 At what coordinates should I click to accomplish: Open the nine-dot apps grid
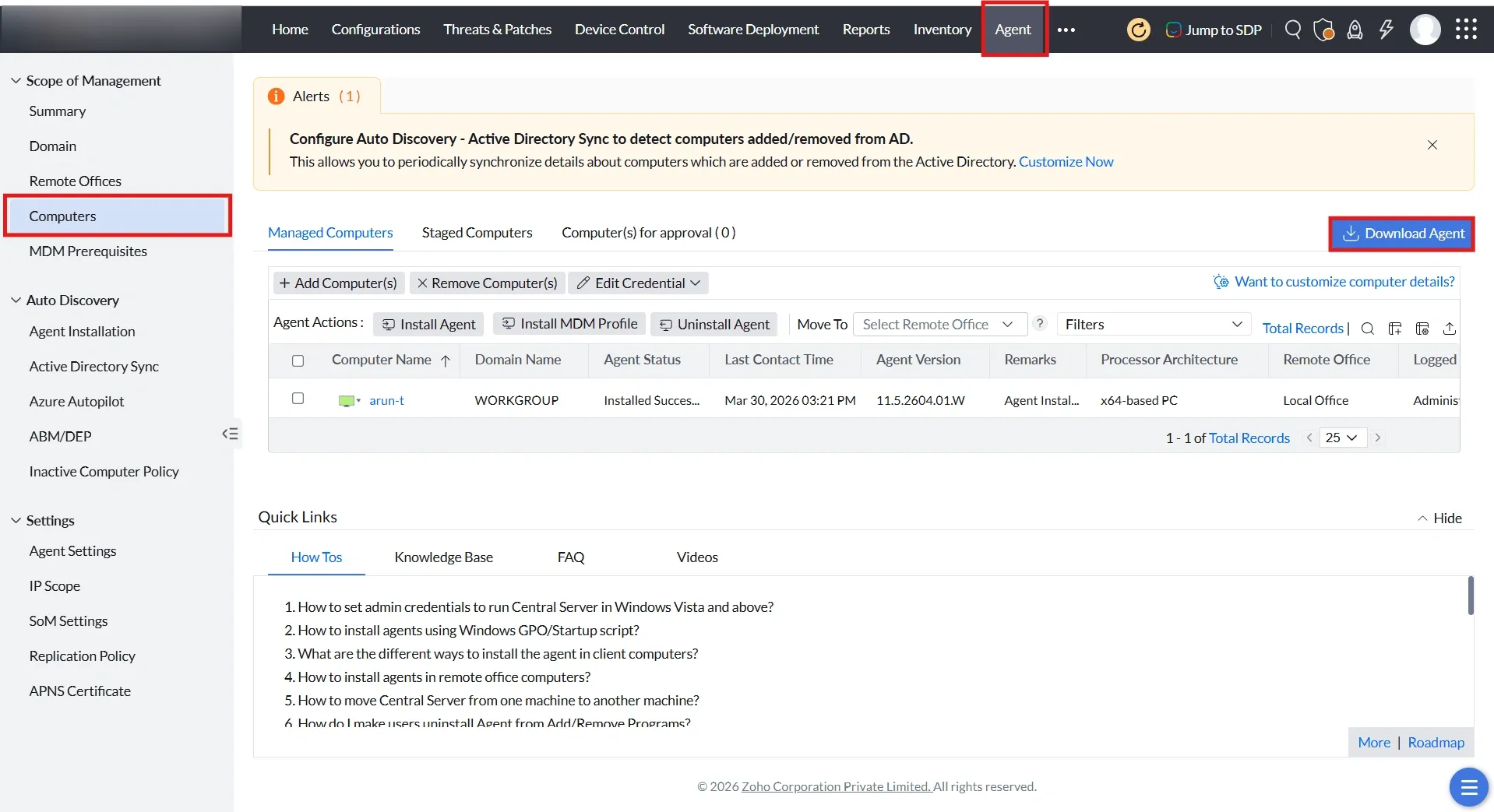[1467, 30]
